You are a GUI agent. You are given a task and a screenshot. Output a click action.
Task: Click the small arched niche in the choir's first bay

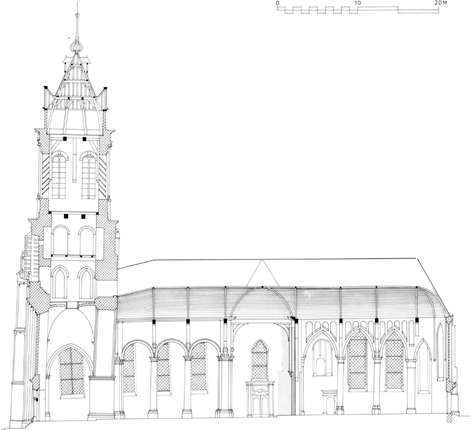[321, 367]
